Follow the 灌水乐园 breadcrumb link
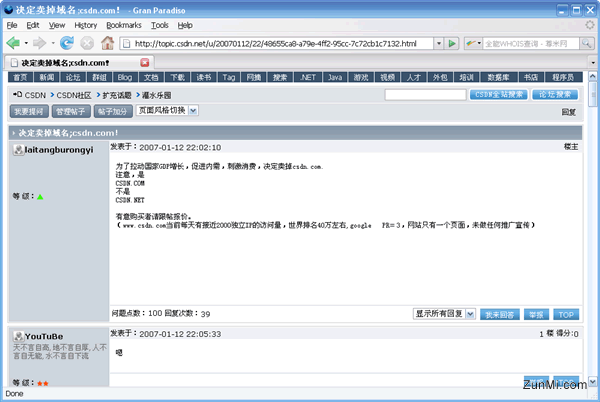Screen dimensions: 600x402 156,95
